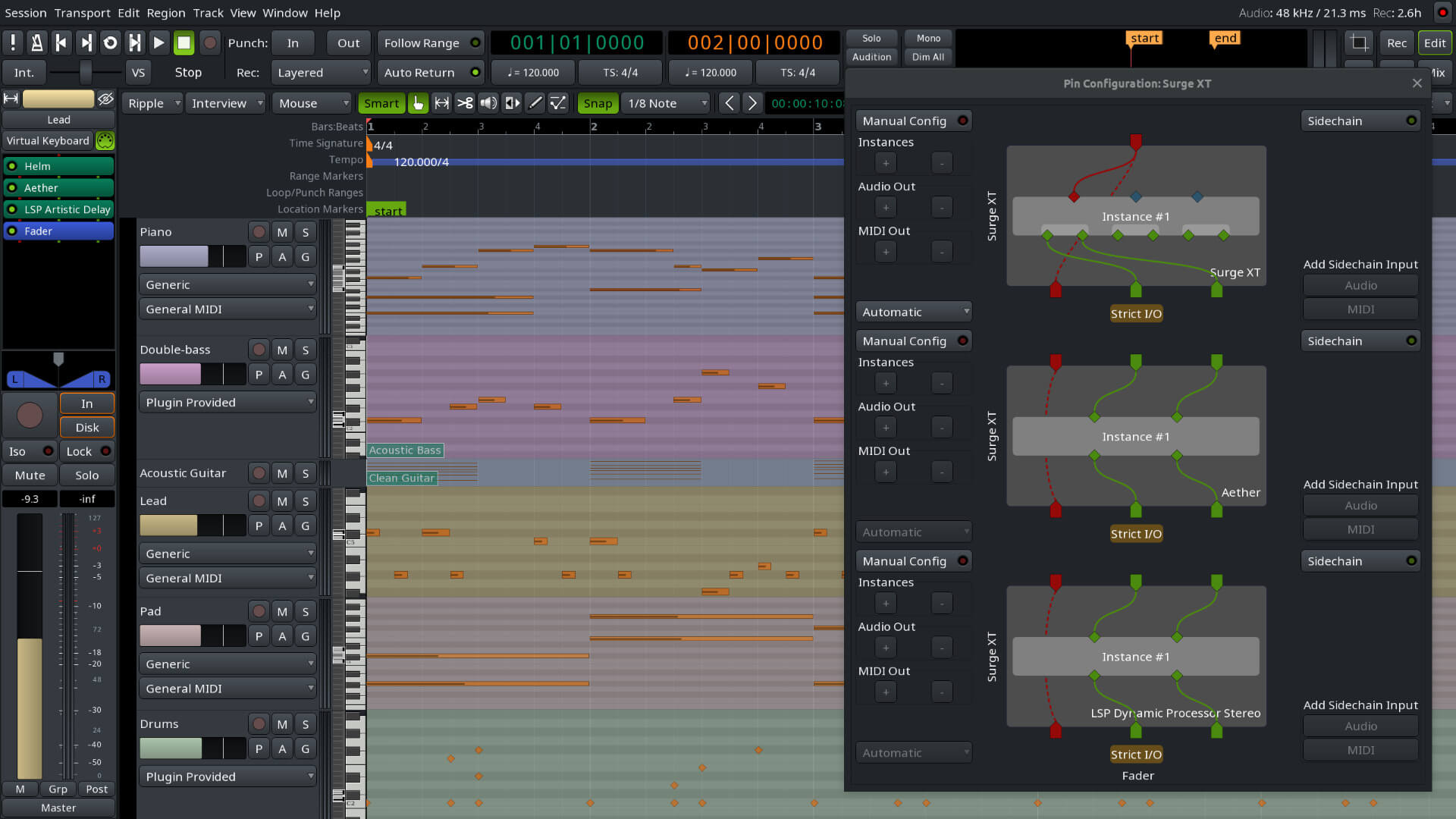Show the Virtual Keyboard
The height and width of the screenshot is (819, 1456).
[x=48, y=140]
